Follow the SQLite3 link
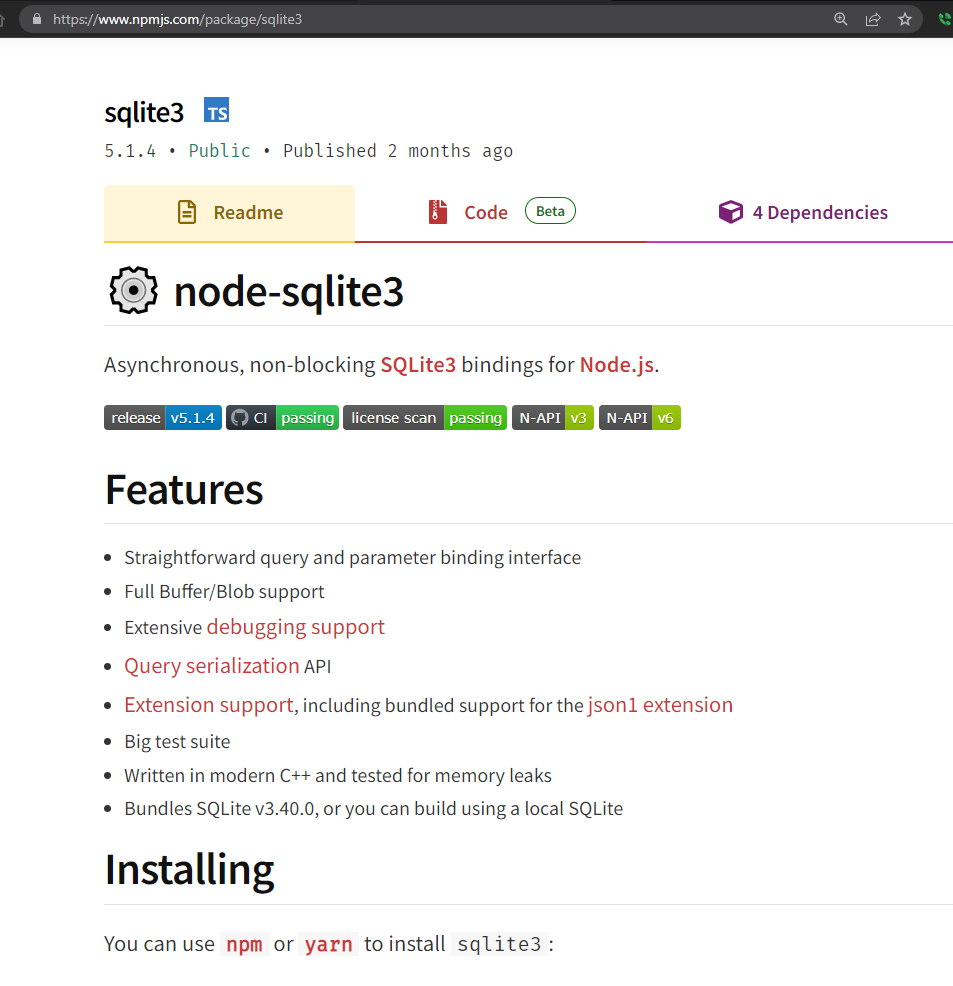The height and width of the screenshot is (986, 953). click(418, 365)
